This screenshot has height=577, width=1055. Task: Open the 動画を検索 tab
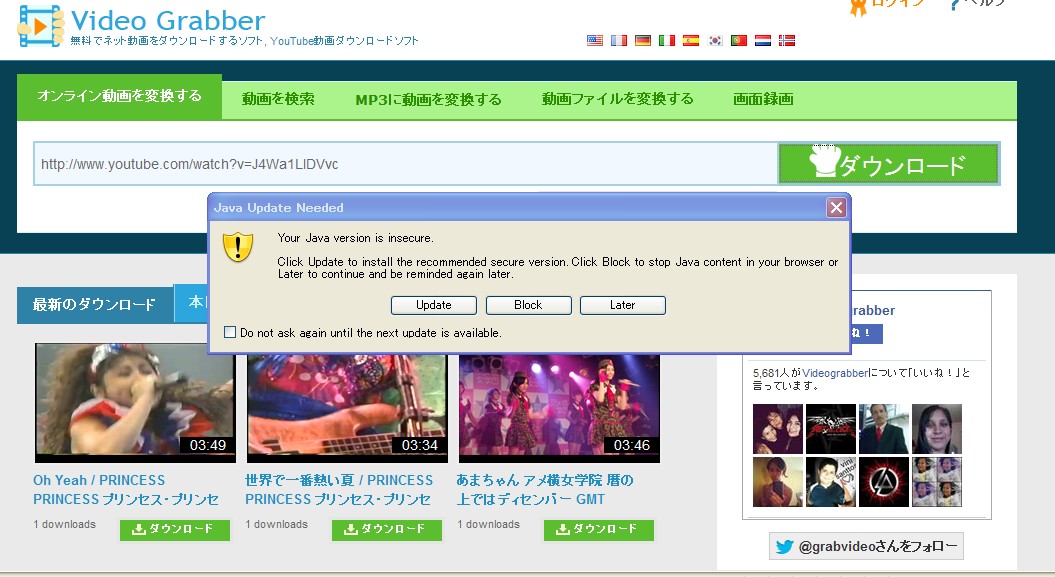279,100
